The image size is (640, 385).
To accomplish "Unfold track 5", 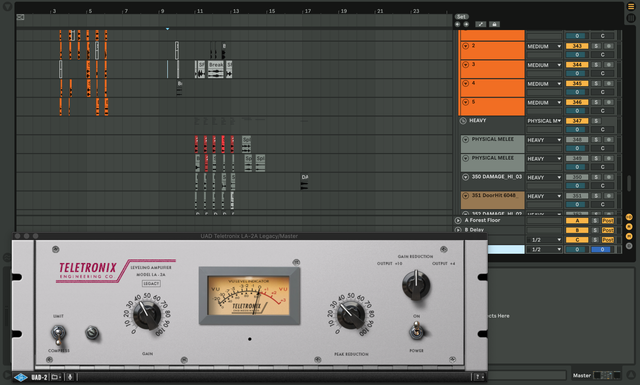I will click(465, 102).
